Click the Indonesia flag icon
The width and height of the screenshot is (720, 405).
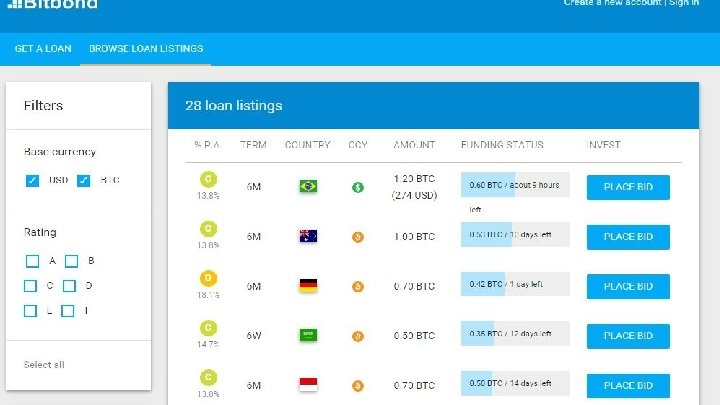click(308, 385)
